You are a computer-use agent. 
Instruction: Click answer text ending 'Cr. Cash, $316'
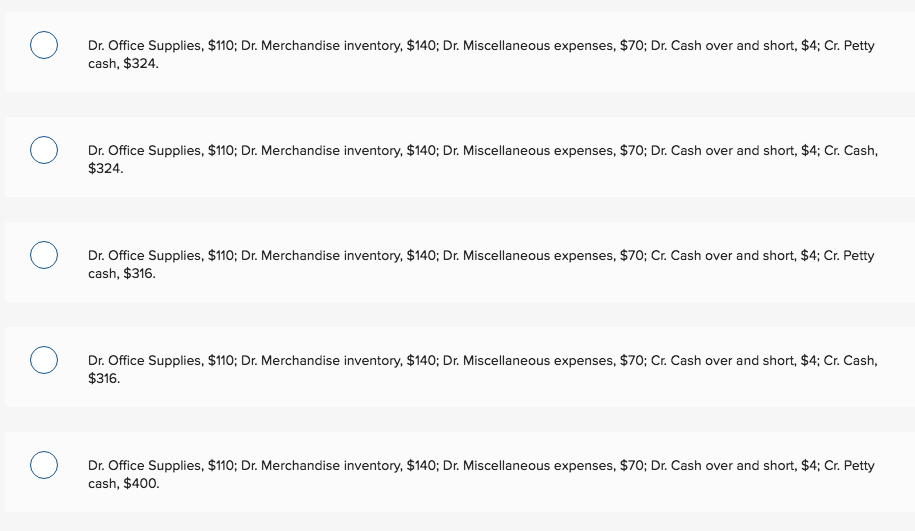coord(480,369)
